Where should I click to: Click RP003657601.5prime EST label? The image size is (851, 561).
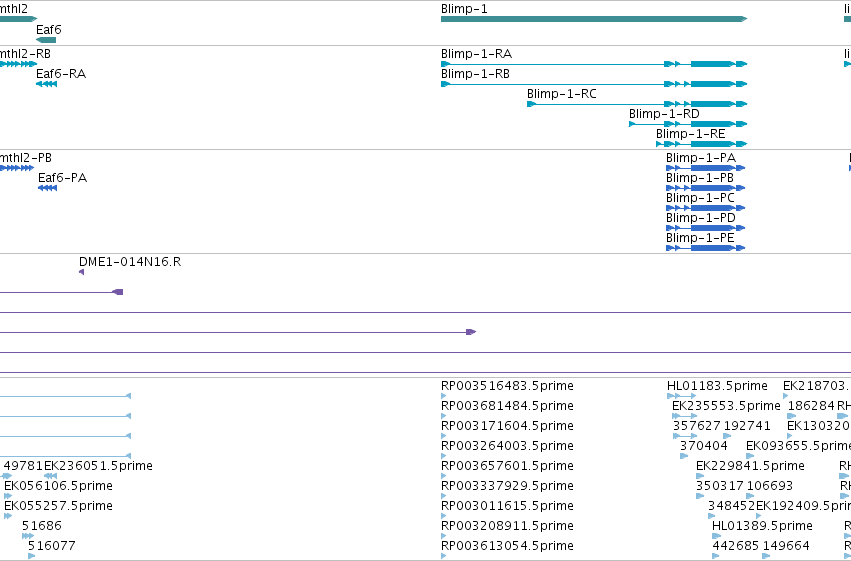click(x=507, y=466)
